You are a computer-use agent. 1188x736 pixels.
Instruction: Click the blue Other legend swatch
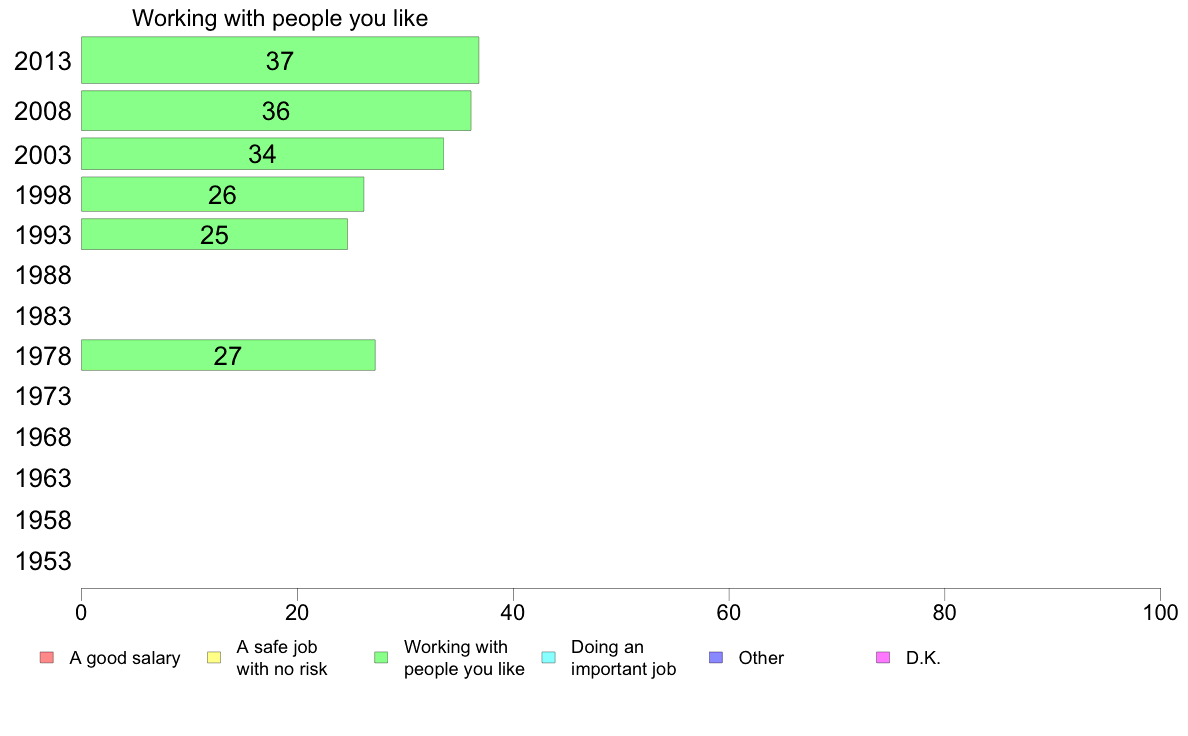tap(716, 657)
